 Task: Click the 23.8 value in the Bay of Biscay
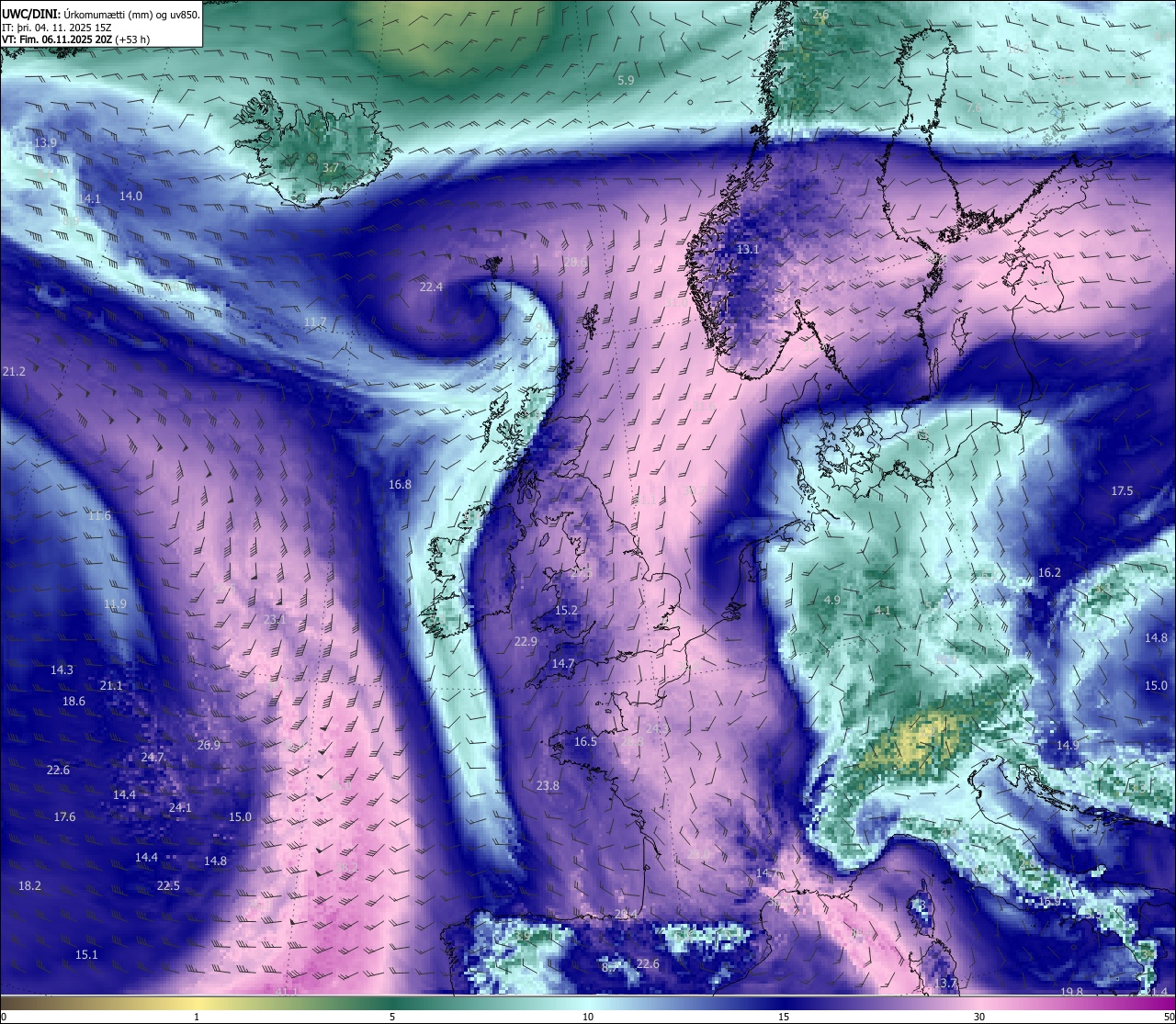548,786
